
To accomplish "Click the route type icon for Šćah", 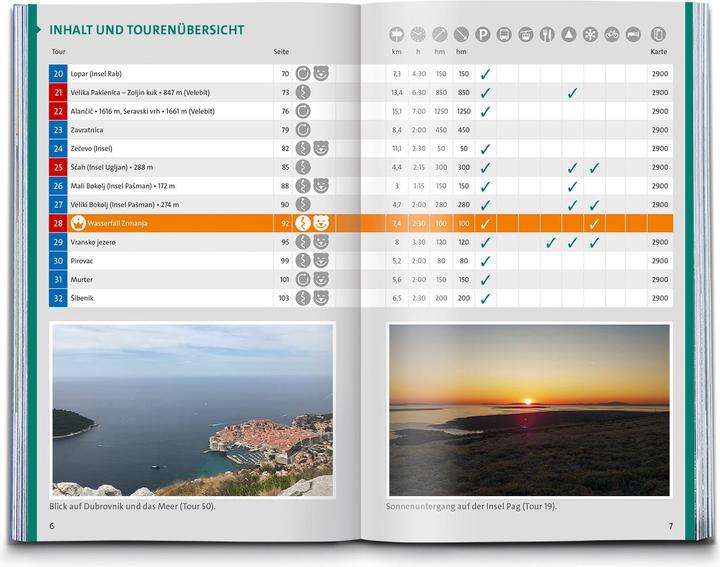I will coord(303,167).
